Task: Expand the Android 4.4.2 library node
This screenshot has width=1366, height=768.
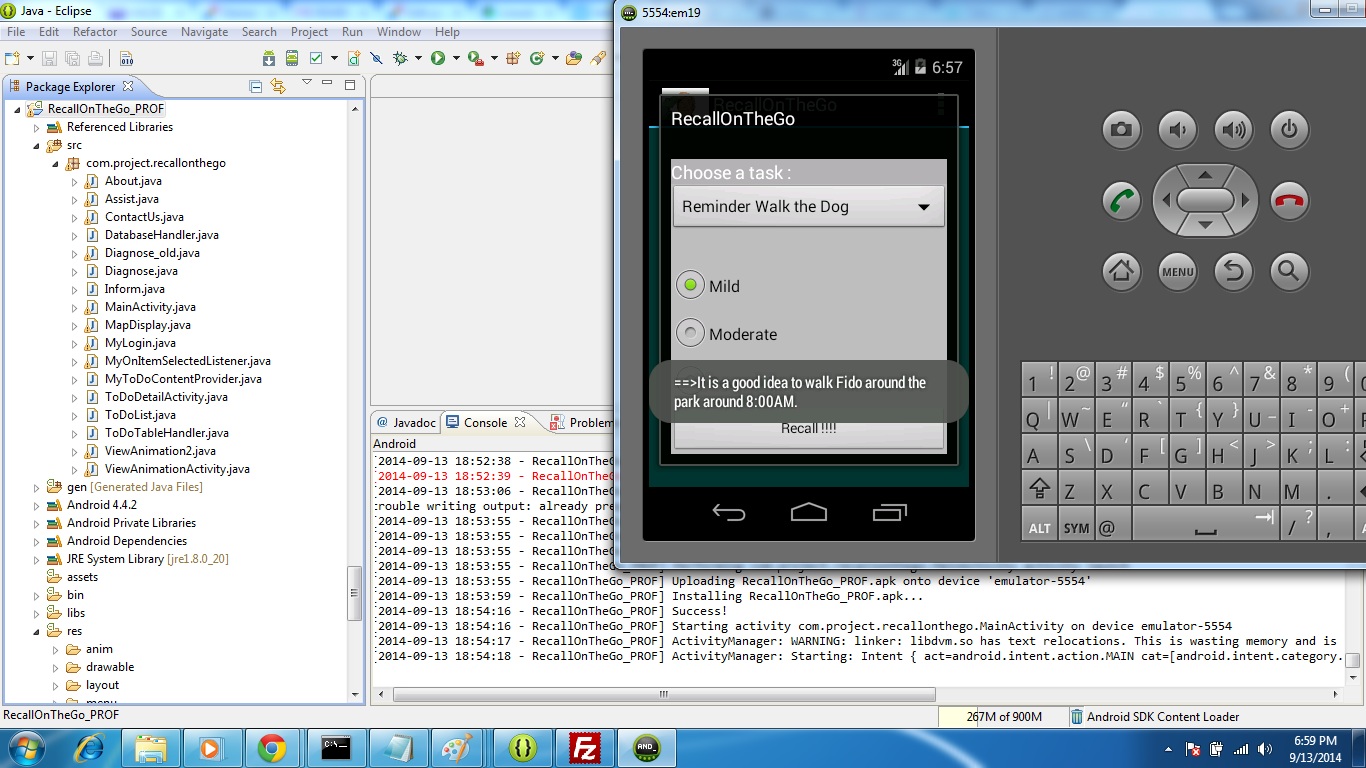Action: (37, 506)
